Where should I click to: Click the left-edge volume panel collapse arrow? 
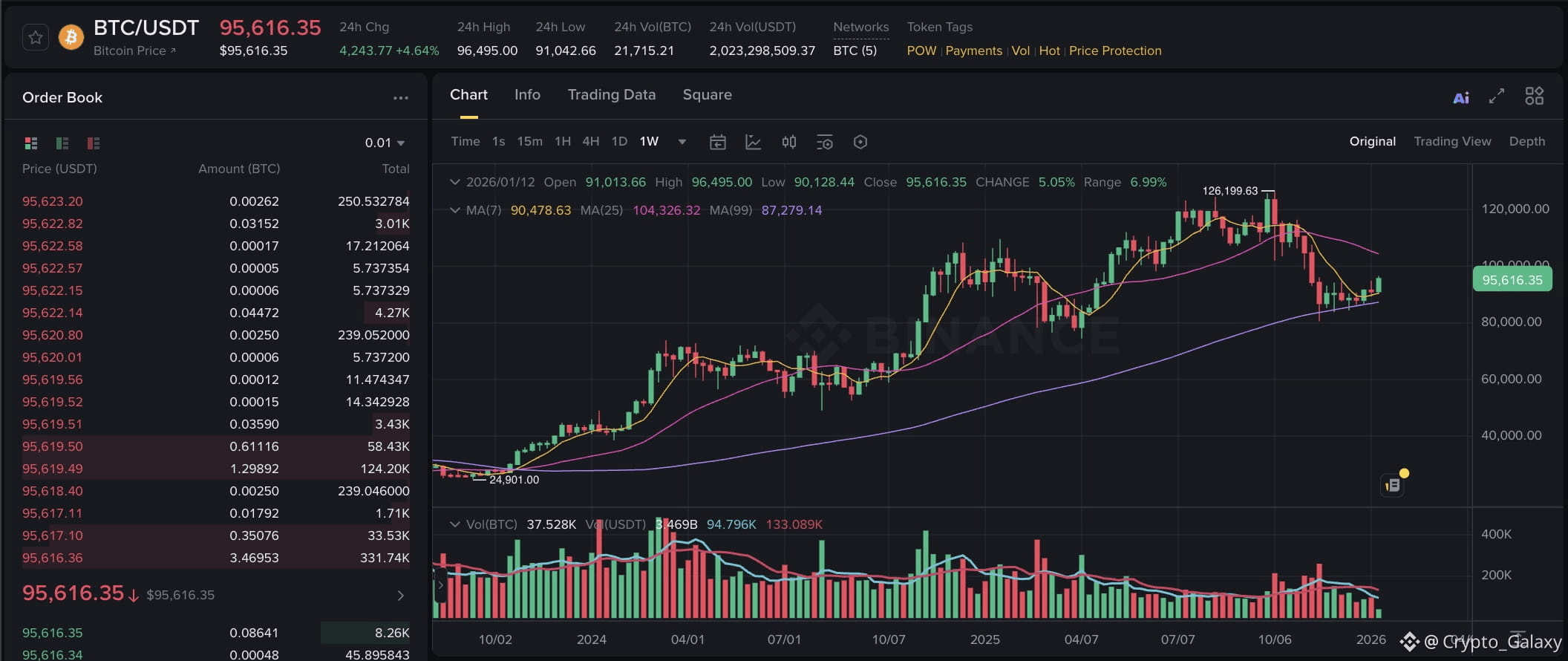coord(440,585)
